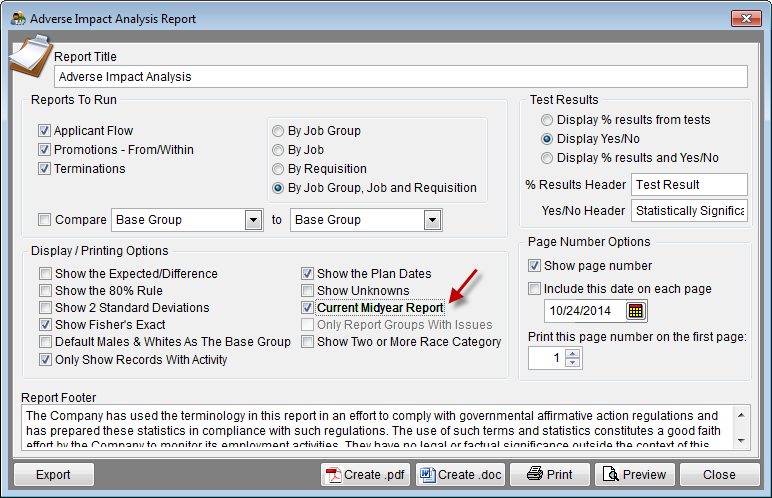This screenshot has height=498, width=772.
Task: Expand the second Base Group dropdown after 'to'
Action: pyautogui.click(x=432, y=220)
